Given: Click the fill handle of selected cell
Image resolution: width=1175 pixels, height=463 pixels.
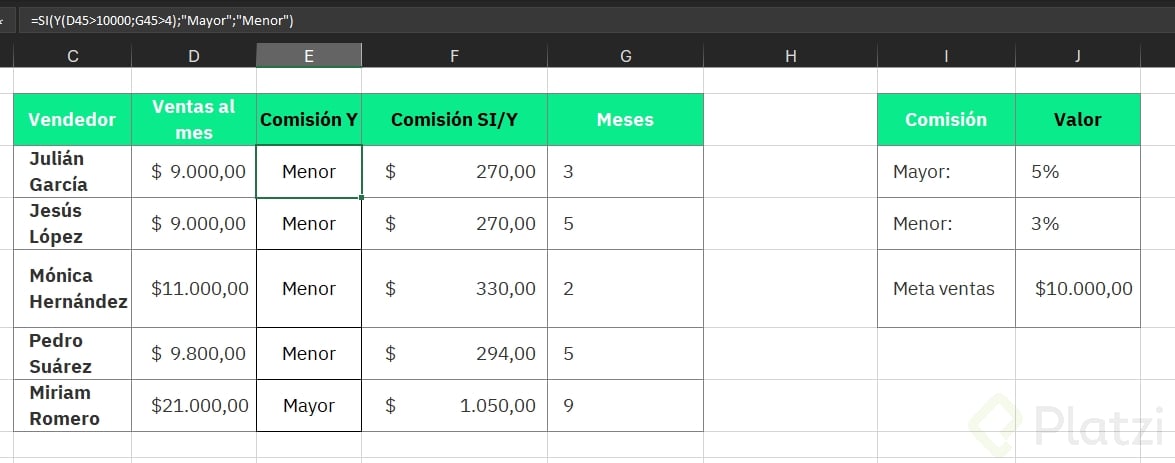Looking at the screenshot, I should 362,198.
